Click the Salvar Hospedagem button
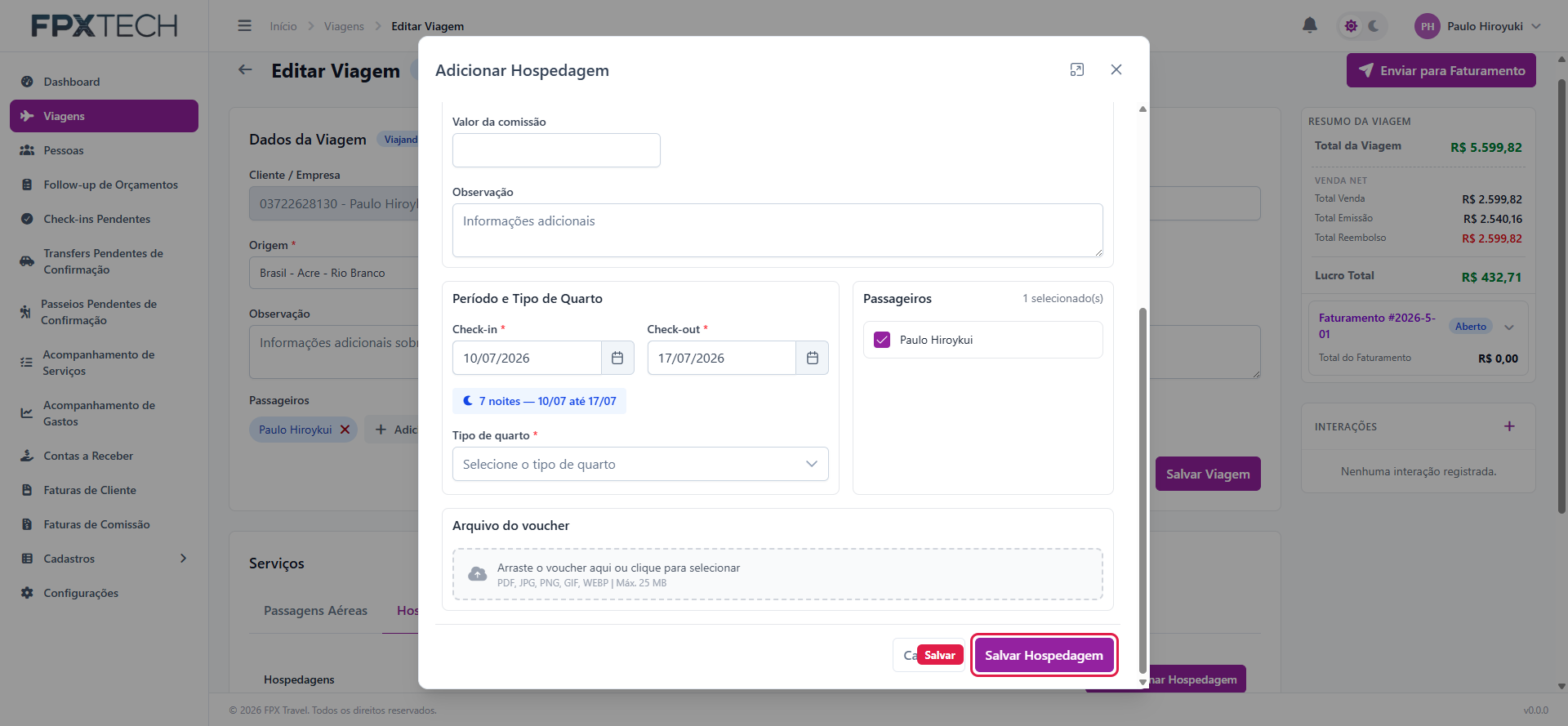Image resolution: width=1568 pixels, height=726 pixels. [1044, 655]
